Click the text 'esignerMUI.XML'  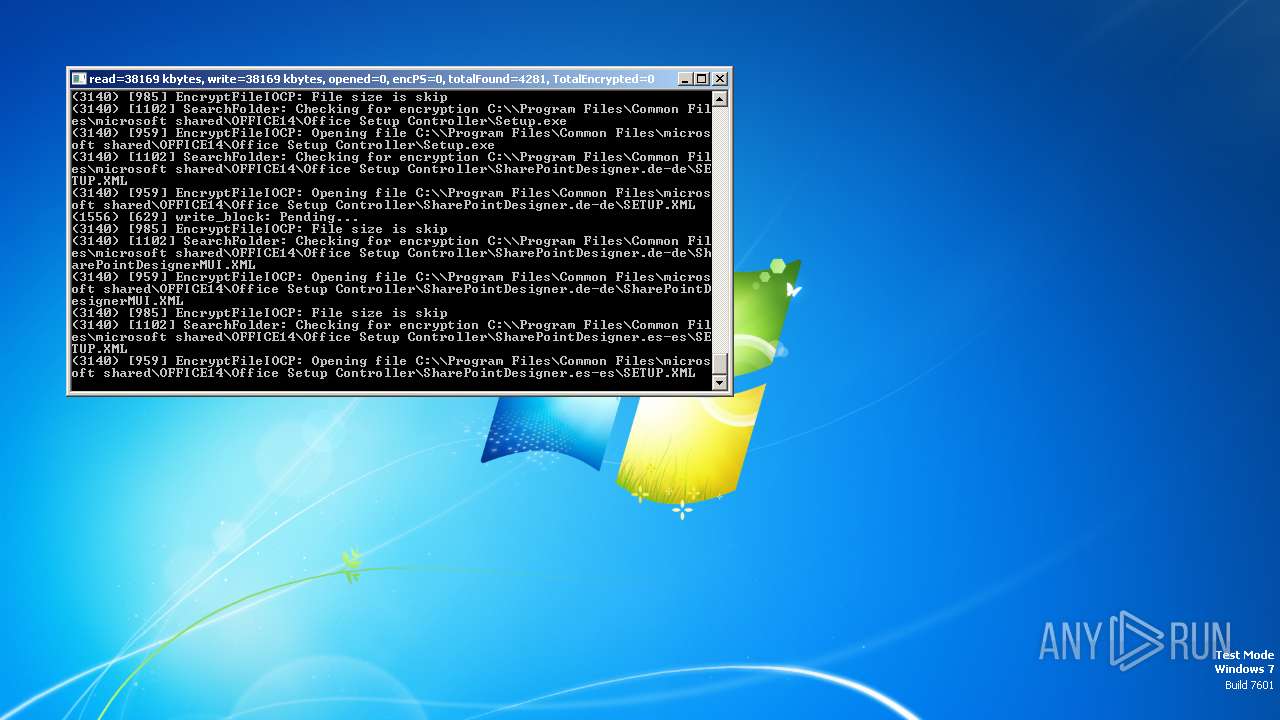pyautogui.click(x=127, y=301)
